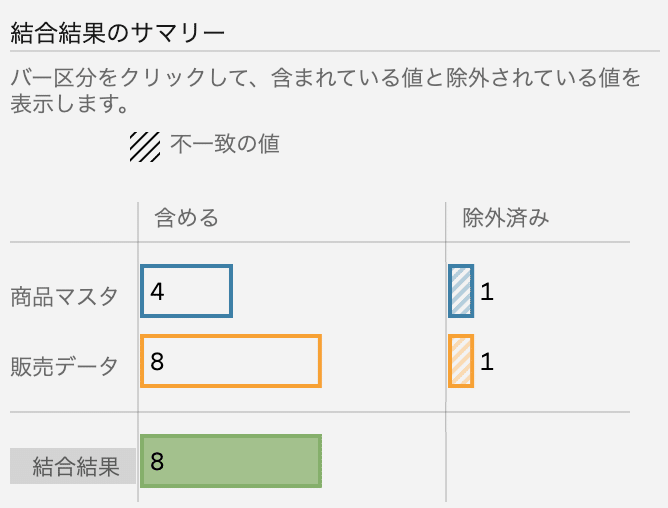The image size is (668, 508).
Task: Click the orange 販売データ included bar
Action: [231, 361]
